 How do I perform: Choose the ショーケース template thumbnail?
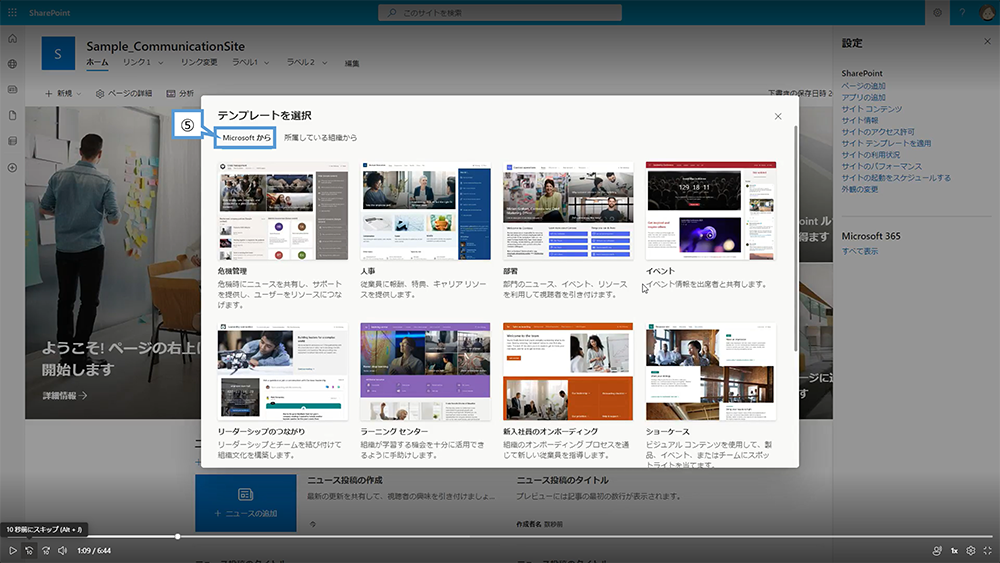711,371
